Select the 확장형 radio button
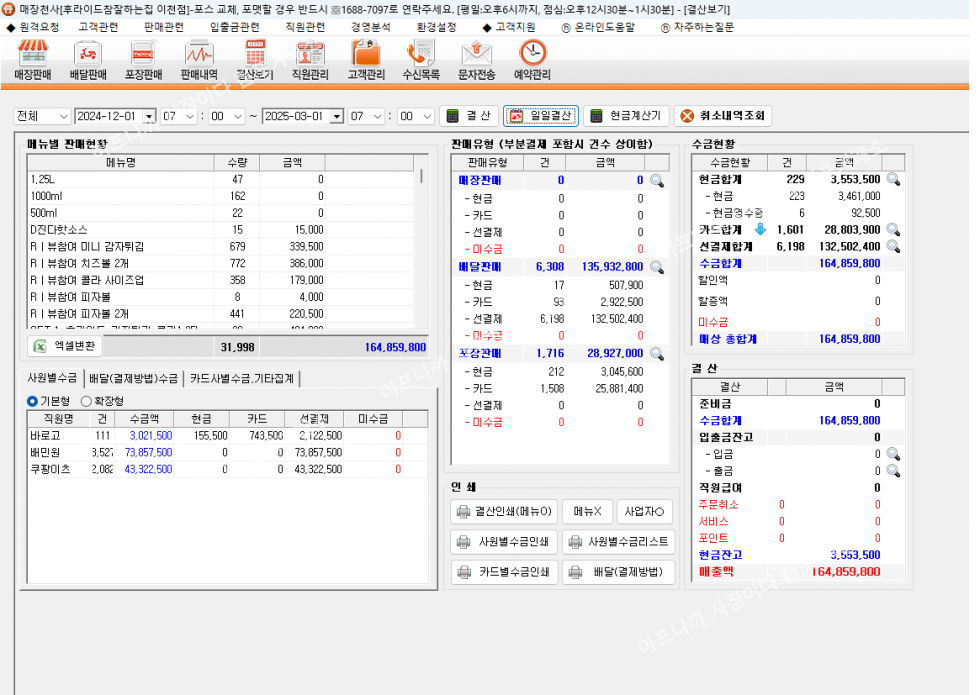This screenshot has width=980, height=695. coord(85,400)
